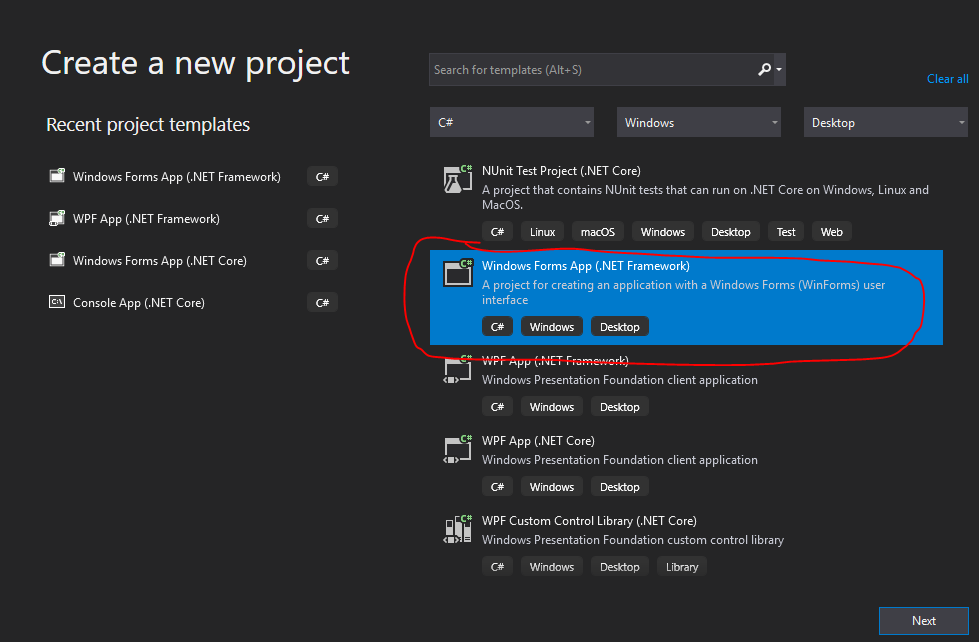Click the C# tag on NUnit Test Project

pyautogui.click(x=497, y=232)
